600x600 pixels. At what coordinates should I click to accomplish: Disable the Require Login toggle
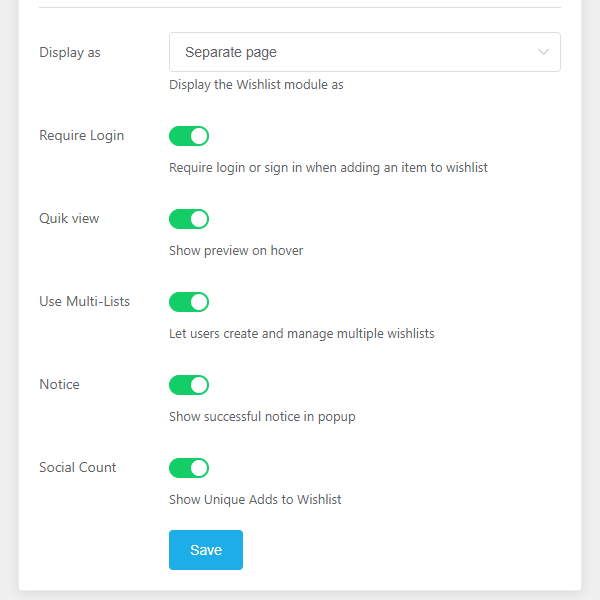click(189, 136)
